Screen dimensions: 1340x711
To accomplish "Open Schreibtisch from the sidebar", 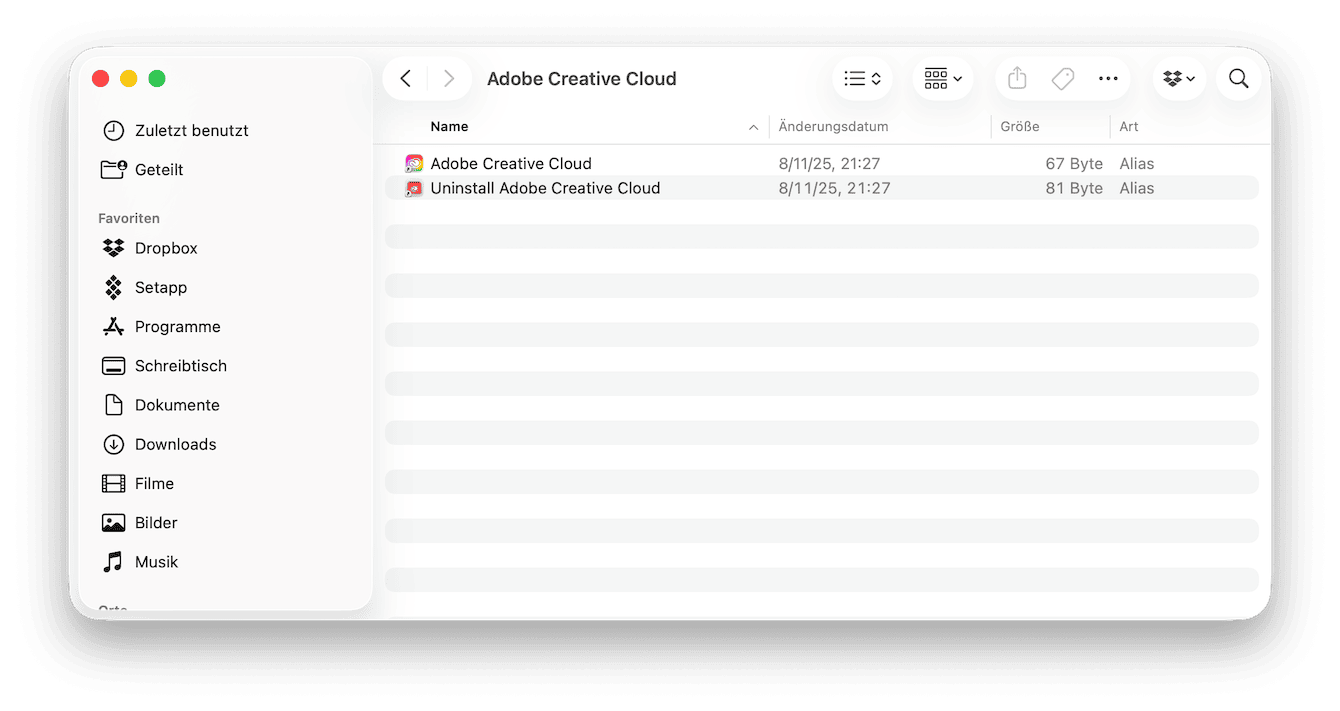I will point(180,366).
